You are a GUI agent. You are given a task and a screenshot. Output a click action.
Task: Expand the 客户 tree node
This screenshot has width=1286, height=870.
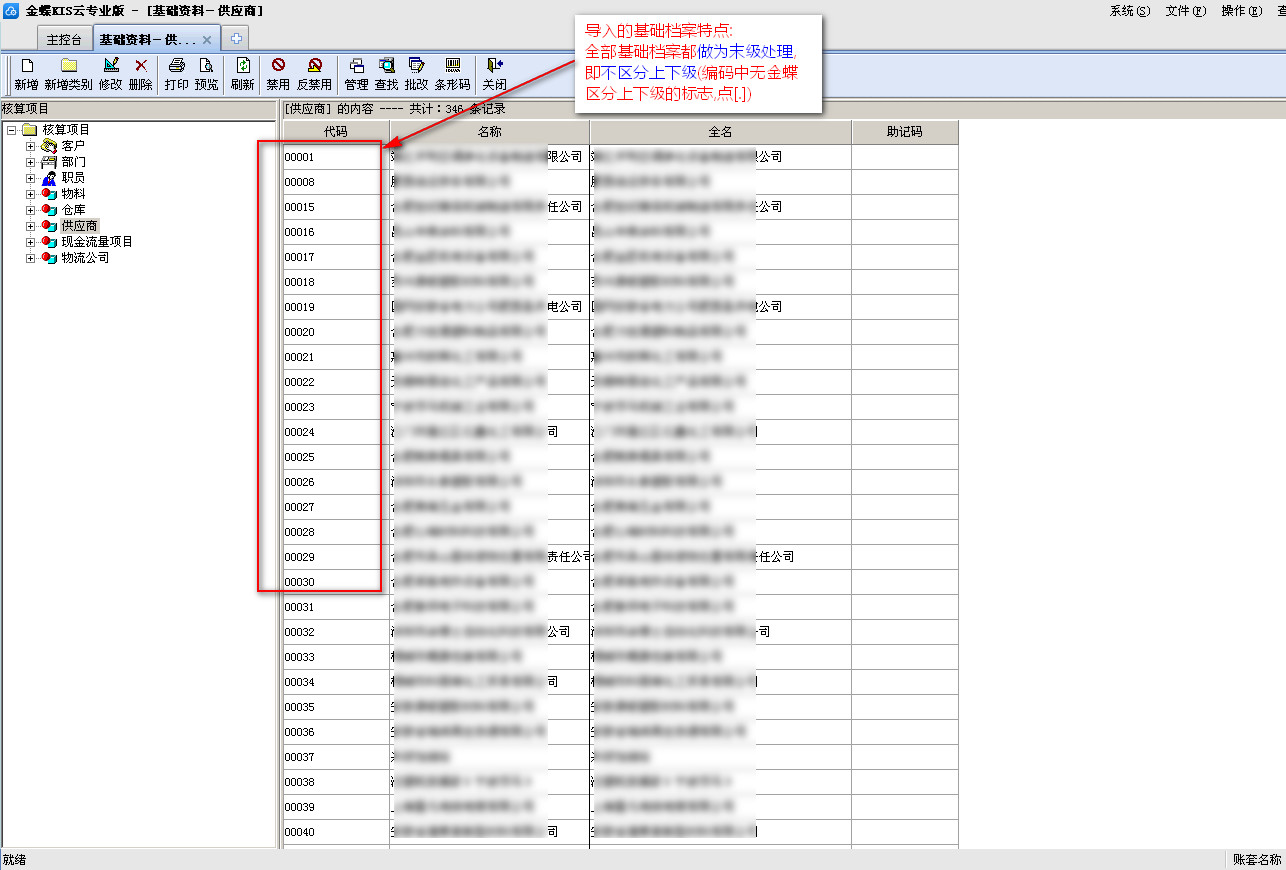coord(30,146)
